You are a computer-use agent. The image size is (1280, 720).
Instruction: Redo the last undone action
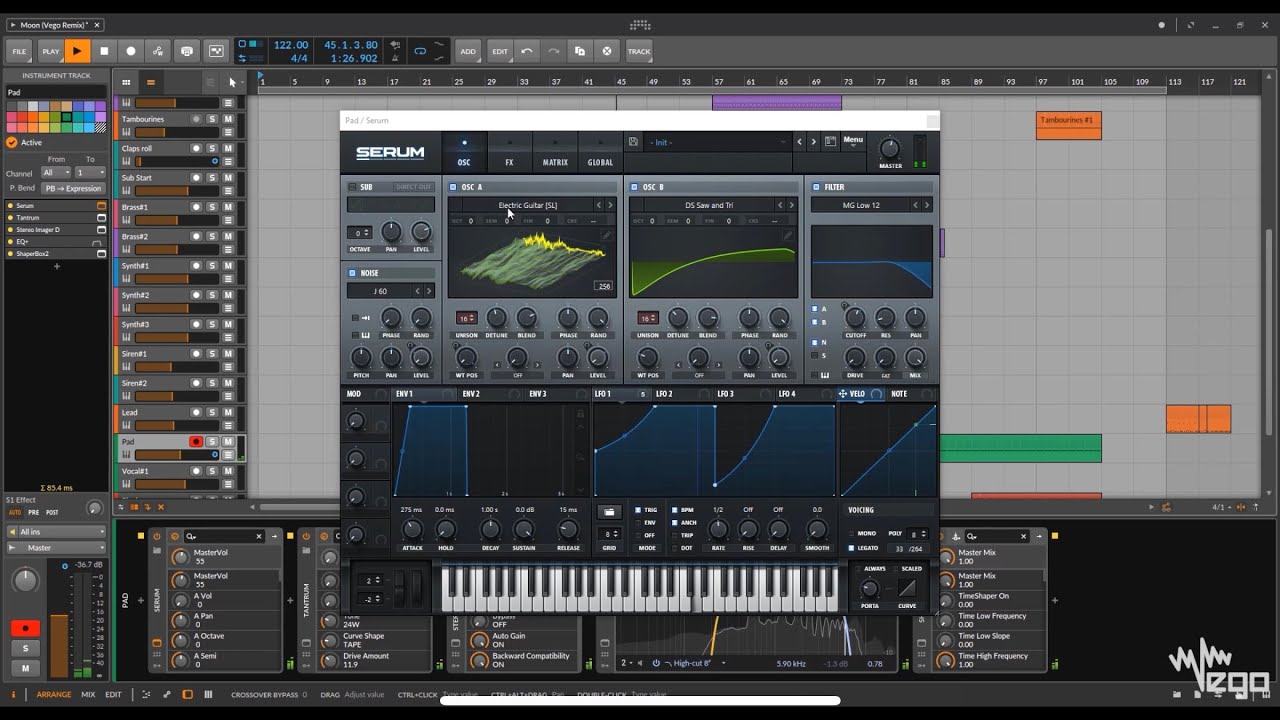tap(553, 51)
